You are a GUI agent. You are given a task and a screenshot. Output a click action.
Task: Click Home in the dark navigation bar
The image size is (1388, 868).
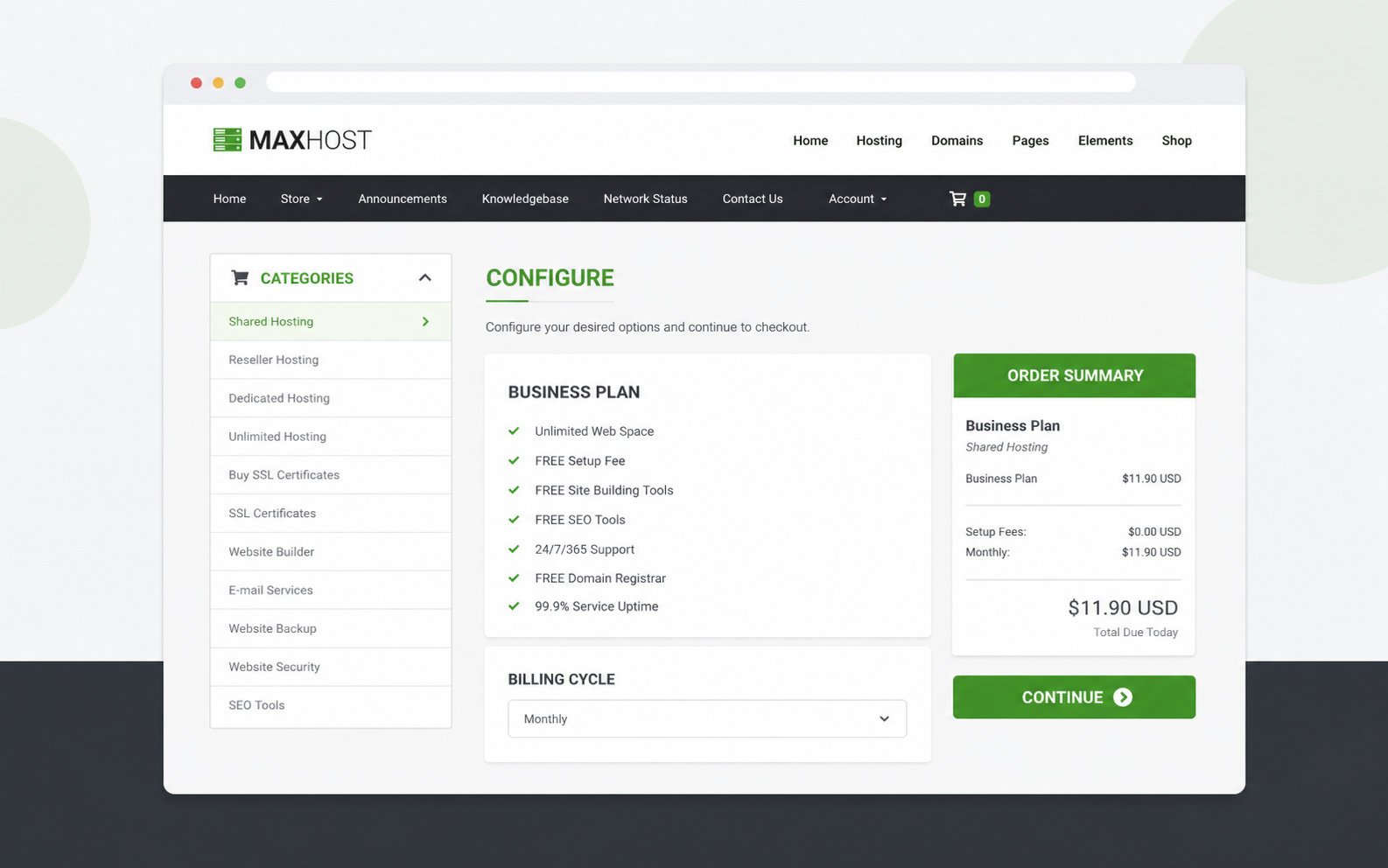[229, 199]
